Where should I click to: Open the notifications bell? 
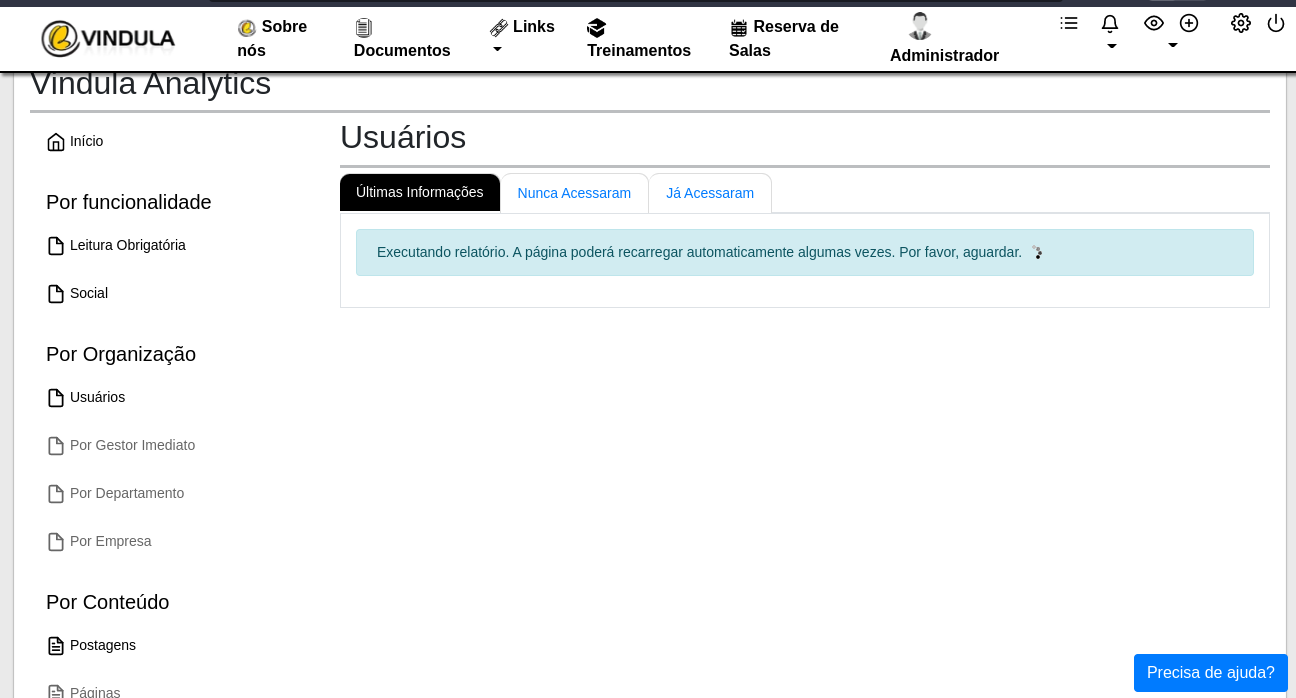tap(1110, 24)
